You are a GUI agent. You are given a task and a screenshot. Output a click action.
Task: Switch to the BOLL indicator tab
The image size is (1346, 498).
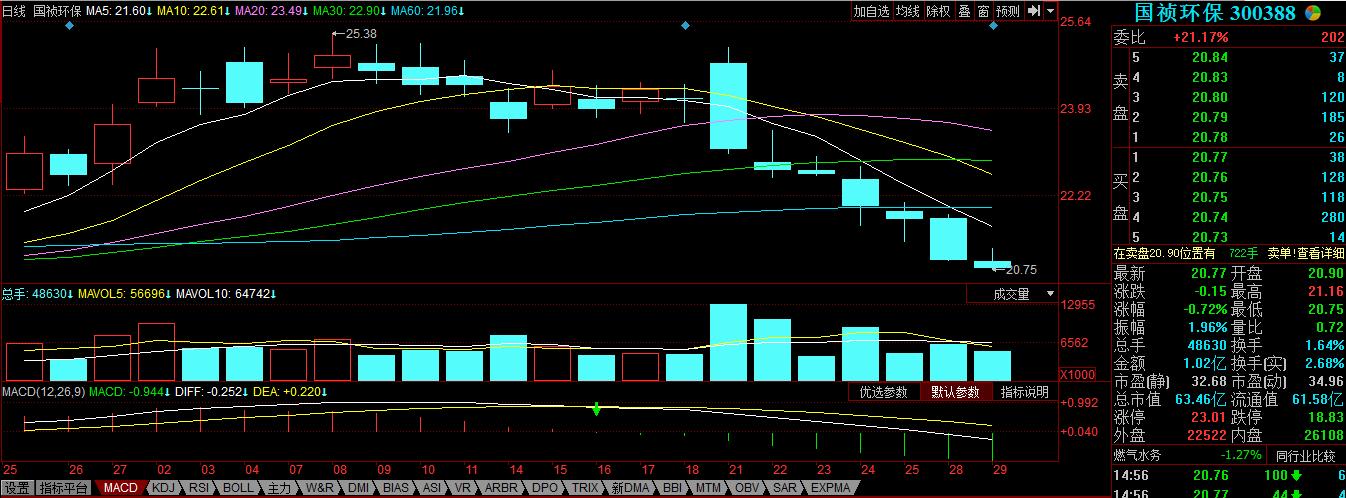click(238, 488)
